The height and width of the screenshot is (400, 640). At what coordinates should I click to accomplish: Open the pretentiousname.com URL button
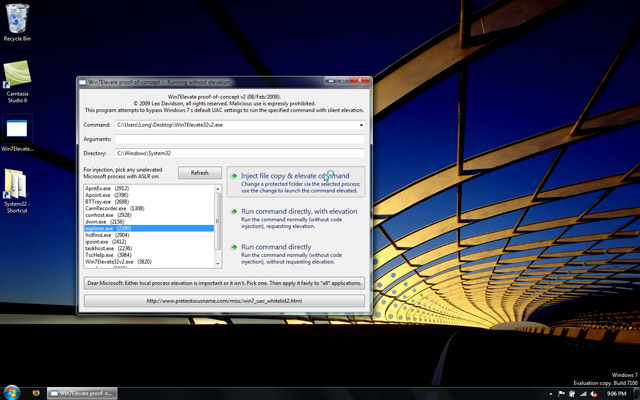(224, 301)
